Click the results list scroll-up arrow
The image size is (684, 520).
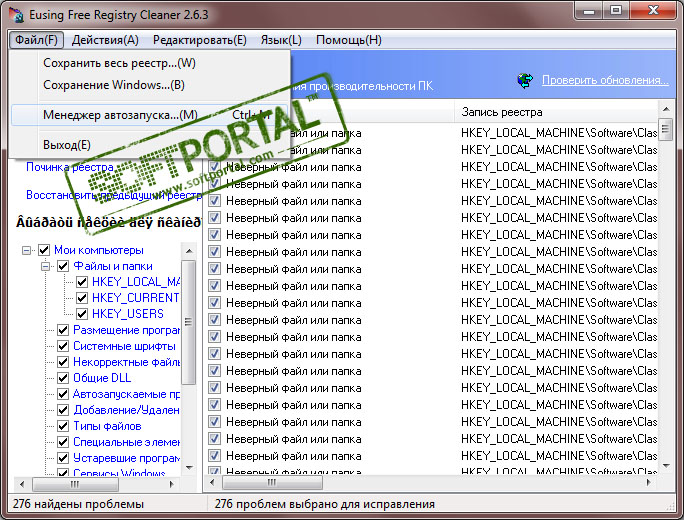pyautogui.click(x=666, y=109)
